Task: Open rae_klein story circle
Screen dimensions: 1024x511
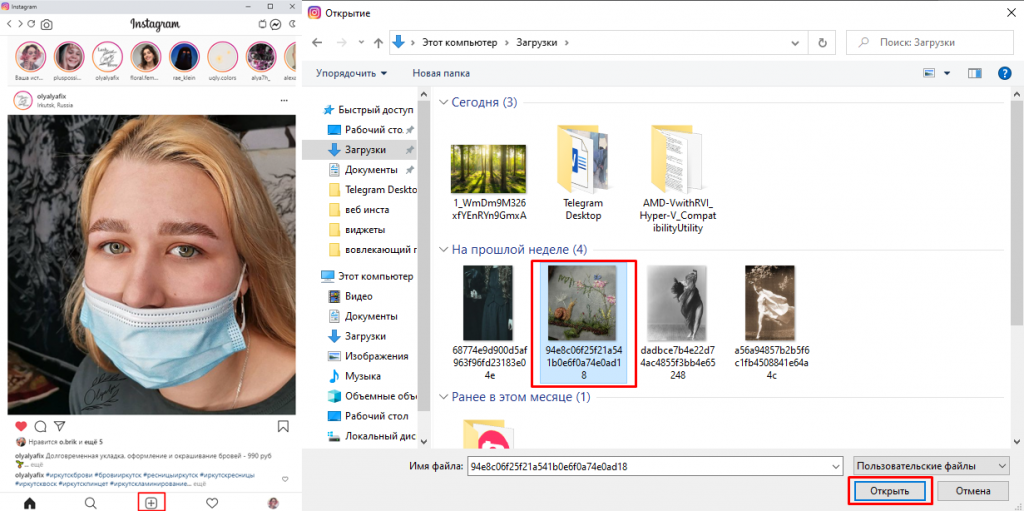Action: pos(185,57)
